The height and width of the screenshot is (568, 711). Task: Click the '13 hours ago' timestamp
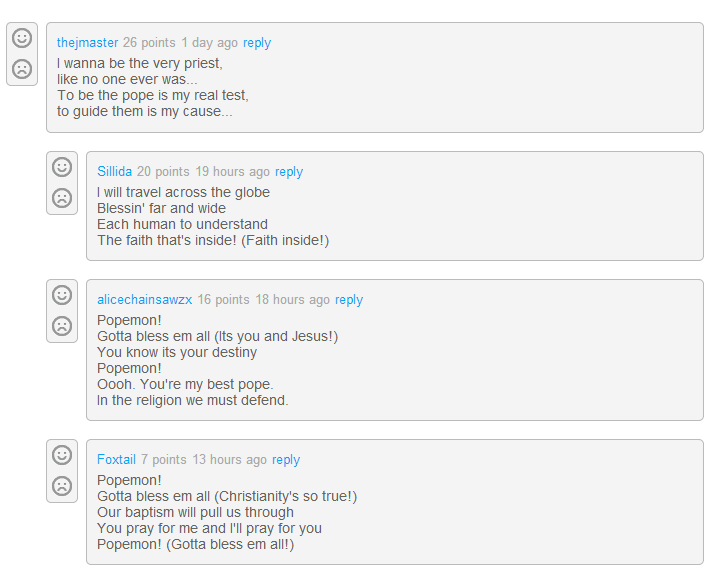[229, 460]
